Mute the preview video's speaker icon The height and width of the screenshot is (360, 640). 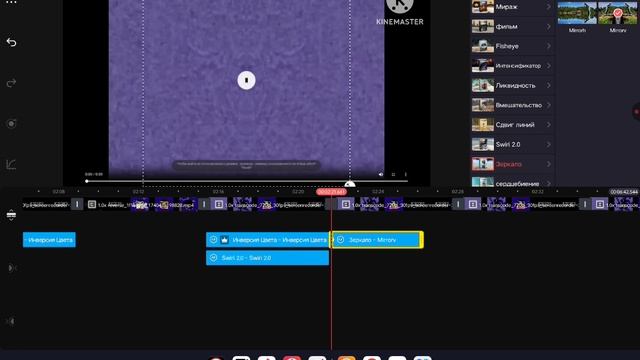tap(381, 174)
